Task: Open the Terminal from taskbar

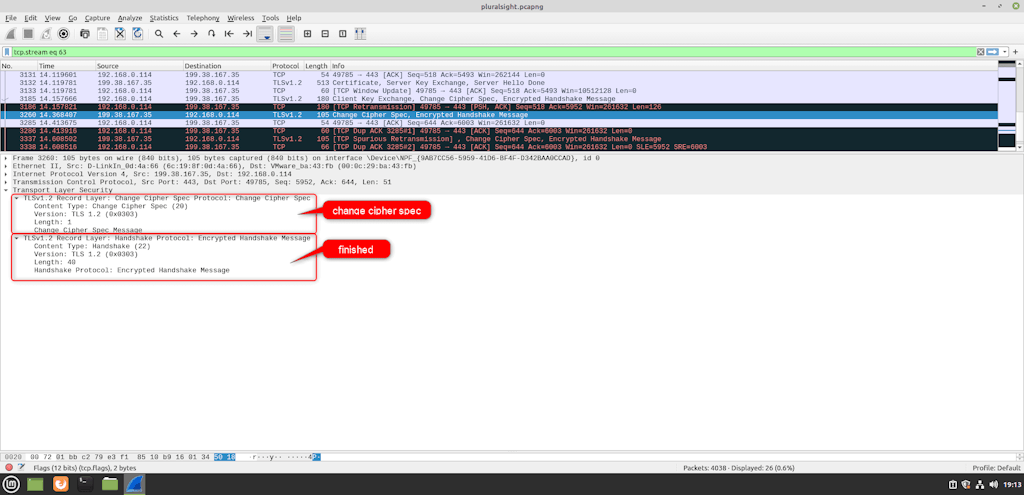Action: pyautogui.click(x=85, y=485)
